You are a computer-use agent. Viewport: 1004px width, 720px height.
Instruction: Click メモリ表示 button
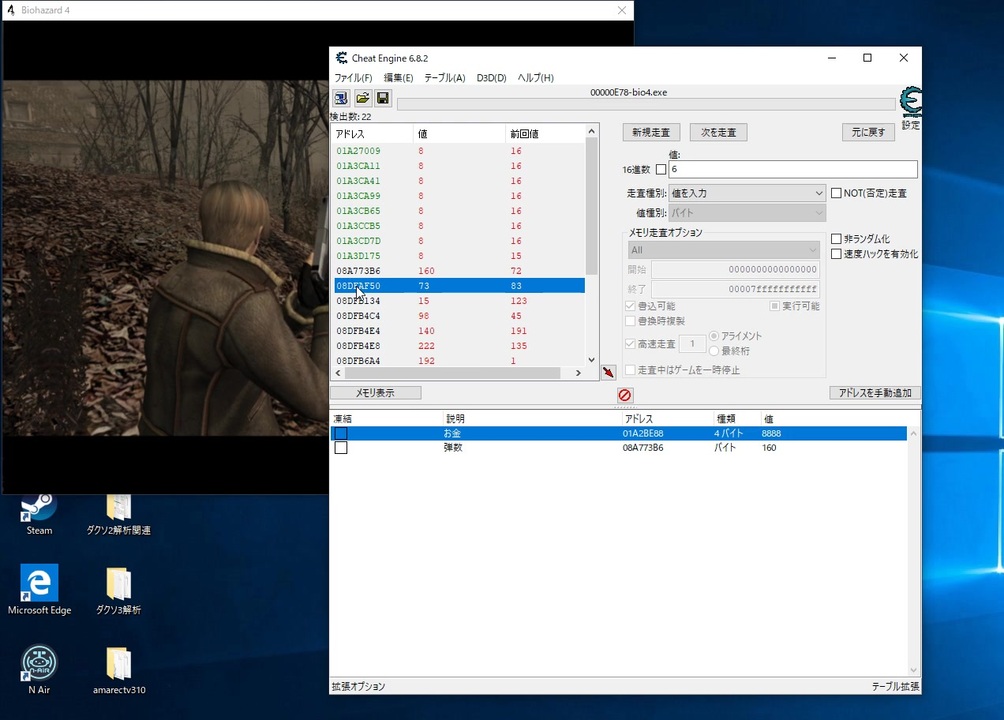(375, 393)
